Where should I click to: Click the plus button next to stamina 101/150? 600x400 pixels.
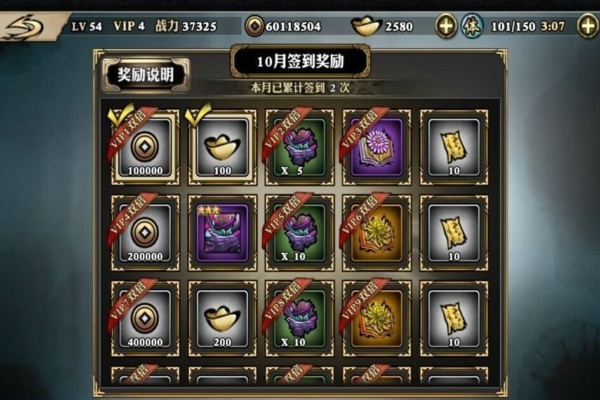click(x=588, y=26)
